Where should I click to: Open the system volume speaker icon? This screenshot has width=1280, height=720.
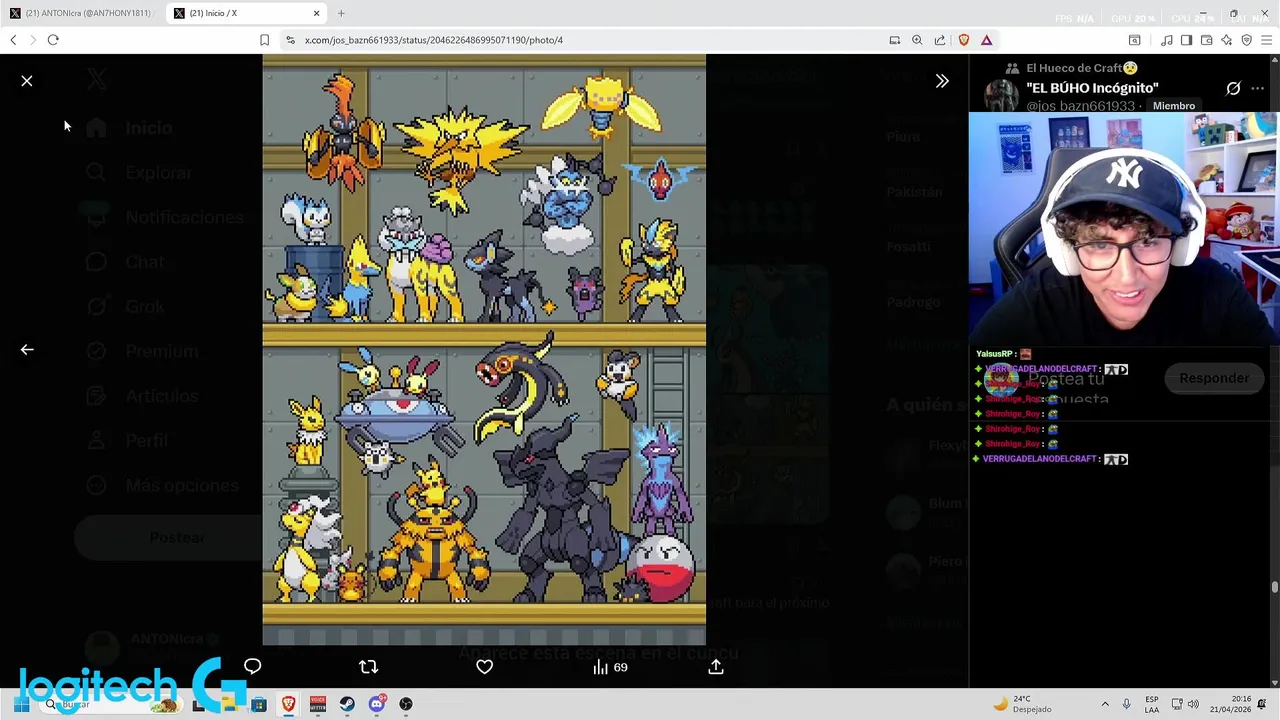(x=1193, y=704)
